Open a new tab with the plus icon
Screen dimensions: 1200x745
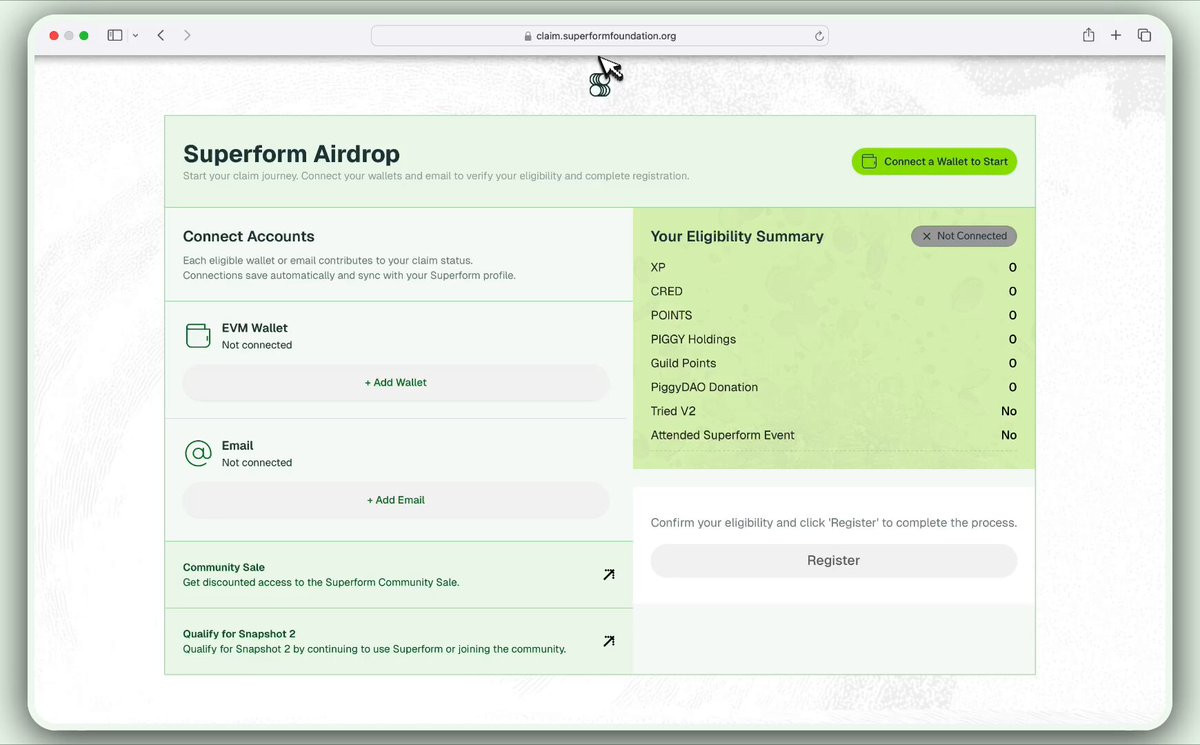click(x=1116, y=35)
